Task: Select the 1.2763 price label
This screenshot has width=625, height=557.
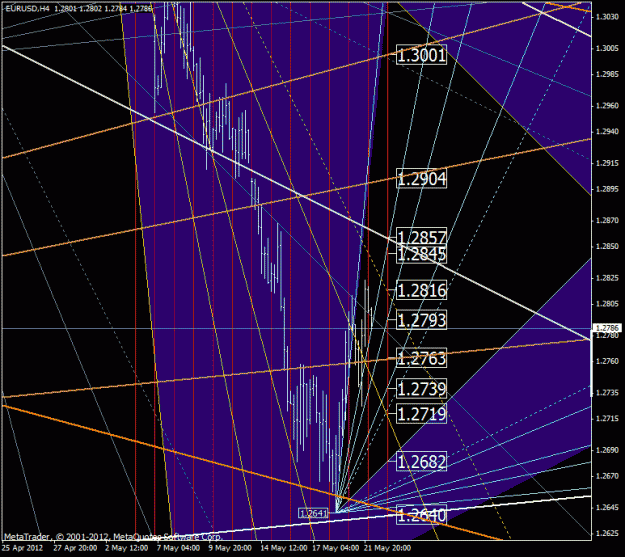Action: coord(421,358)
